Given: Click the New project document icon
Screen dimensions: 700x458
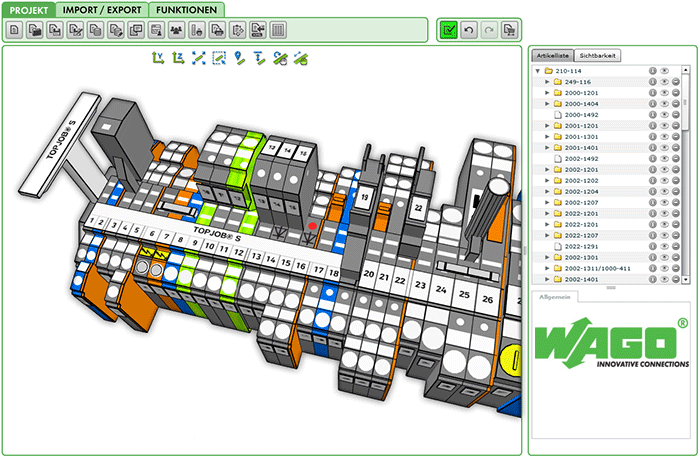Looking at the screenshot, I should pos(14,30).
